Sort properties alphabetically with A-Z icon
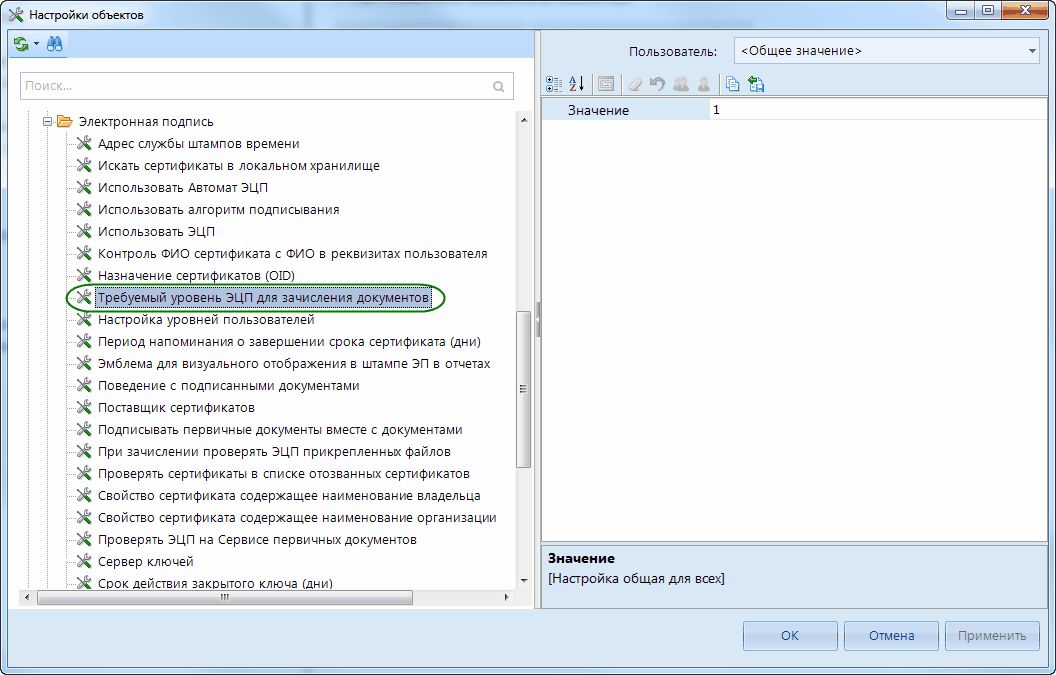This screenshot has height=675, width=1056. pyautogui.click(x=576, y=84)
